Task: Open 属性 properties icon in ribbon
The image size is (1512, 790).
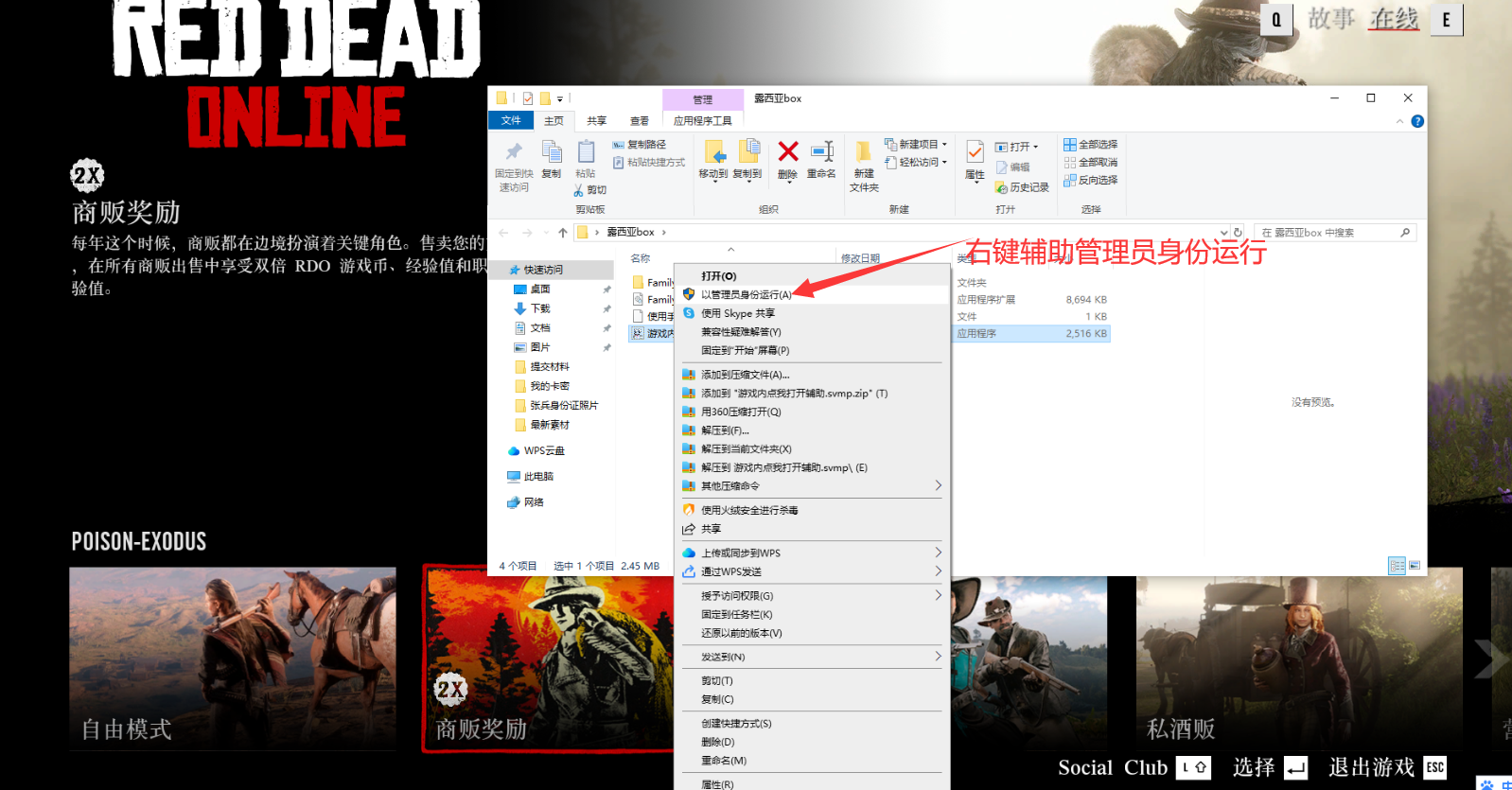Action: [x=975, y=158]
